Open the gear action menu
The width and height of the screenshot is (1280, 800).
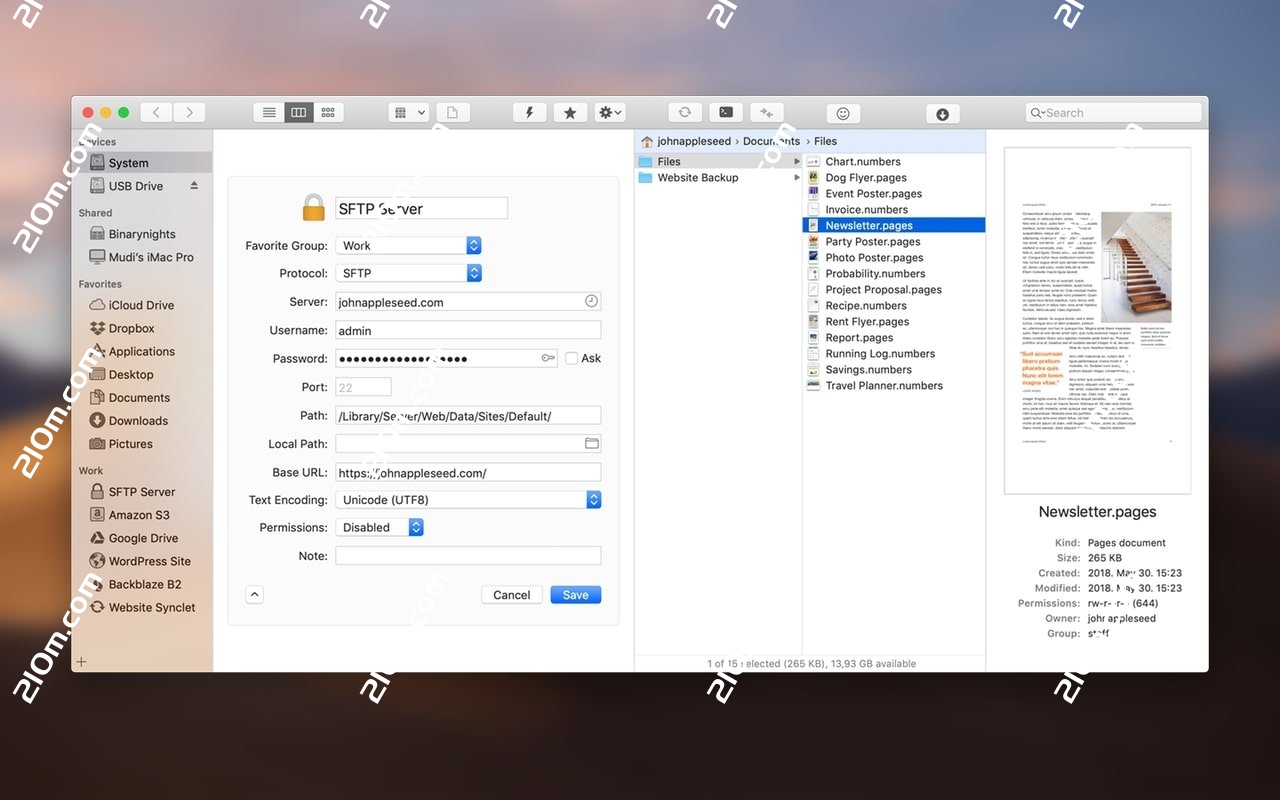(x=610, y=113)
